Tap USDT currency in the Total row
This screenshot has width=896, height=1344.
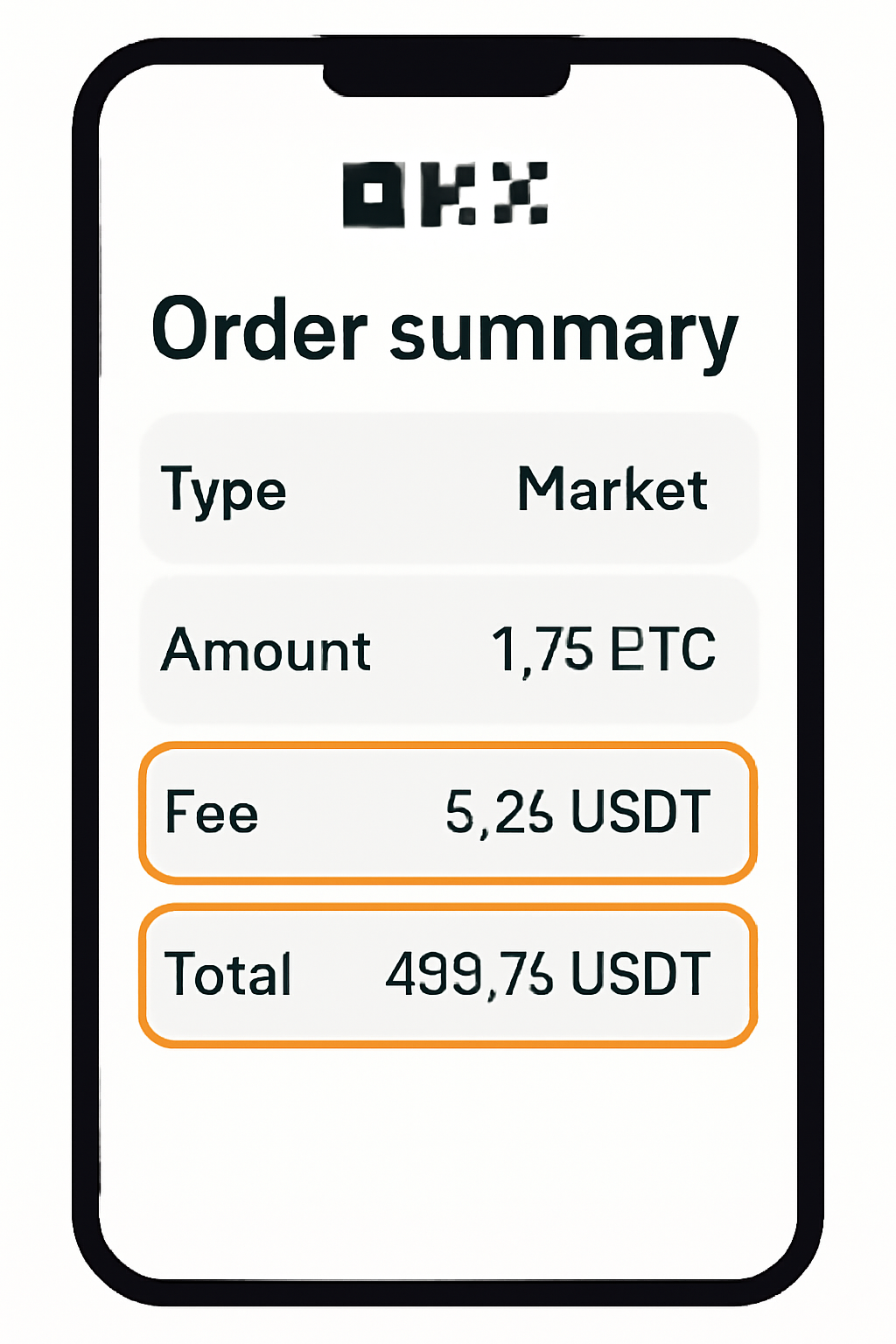(640, 975)
